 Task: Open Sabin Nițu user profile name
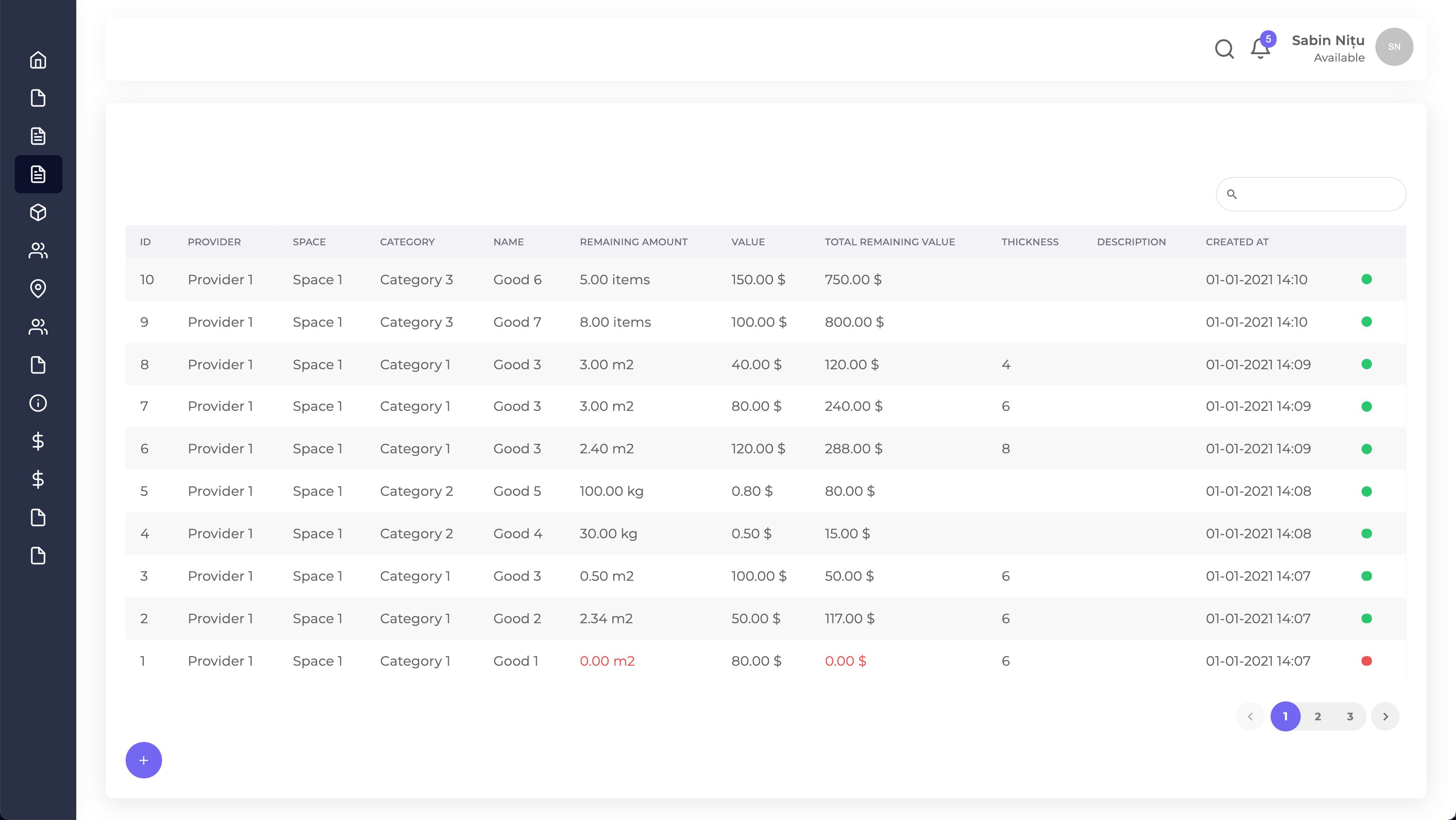[1328, 41]
